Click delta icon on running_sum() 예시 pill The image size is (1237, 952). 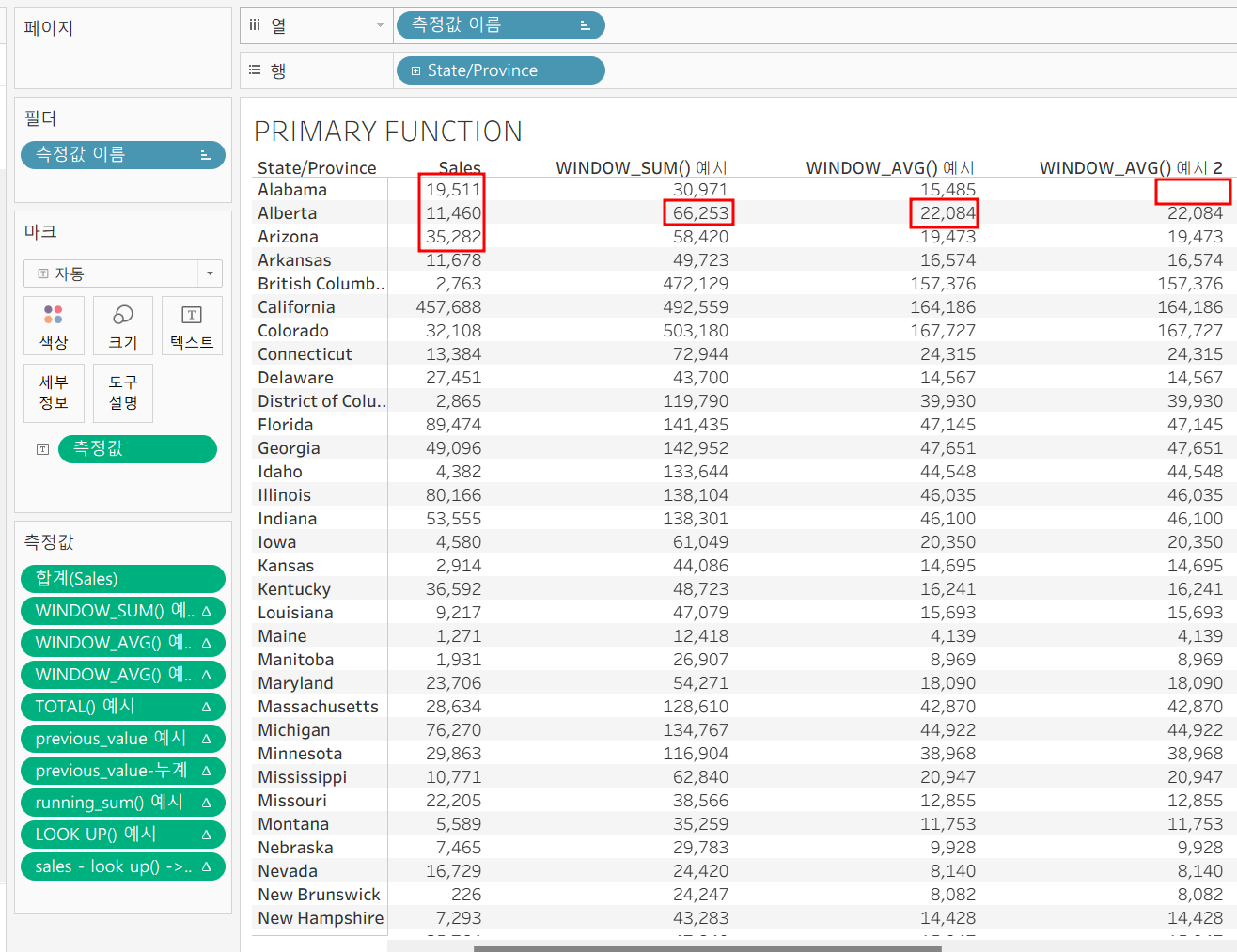coord(206,803)
